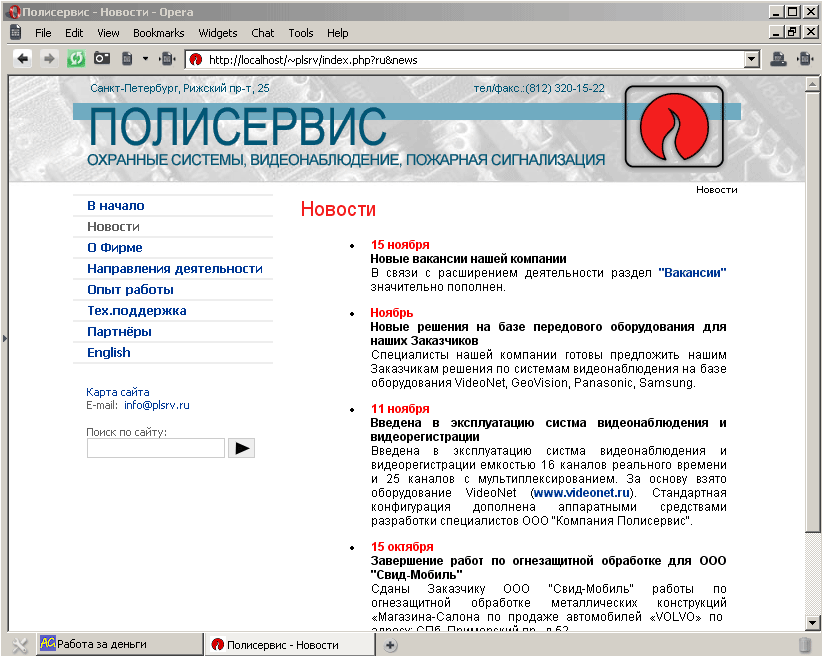Click the page-width icon after the print icon

pyautogui.click(x=805, y=59)
